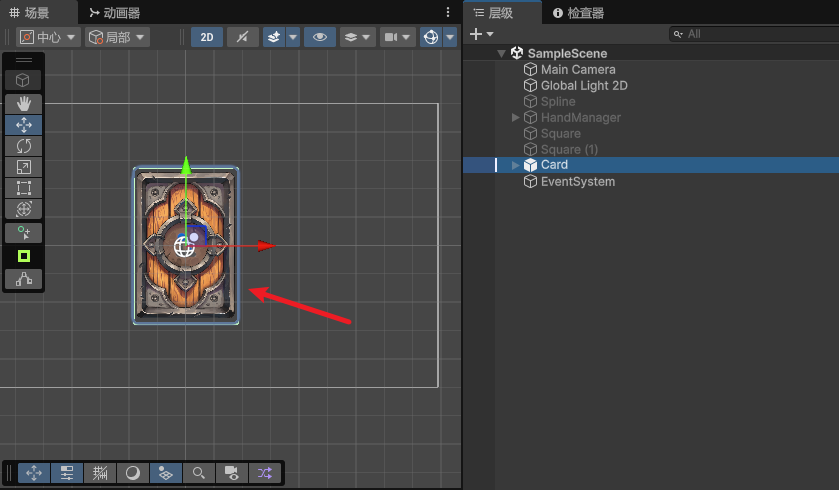
Task: Select EventSystem object
Action: point(577,182)
